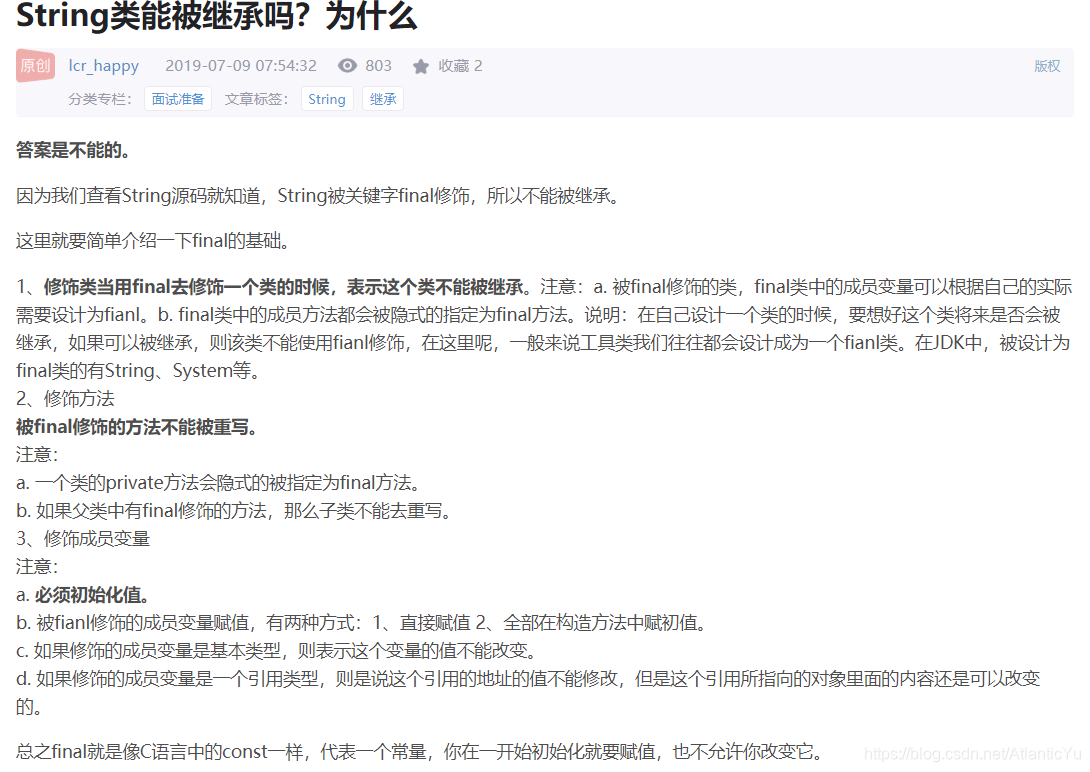Open author lcr_happy's profile
The image size is (1090, 772).
[103, 65]
